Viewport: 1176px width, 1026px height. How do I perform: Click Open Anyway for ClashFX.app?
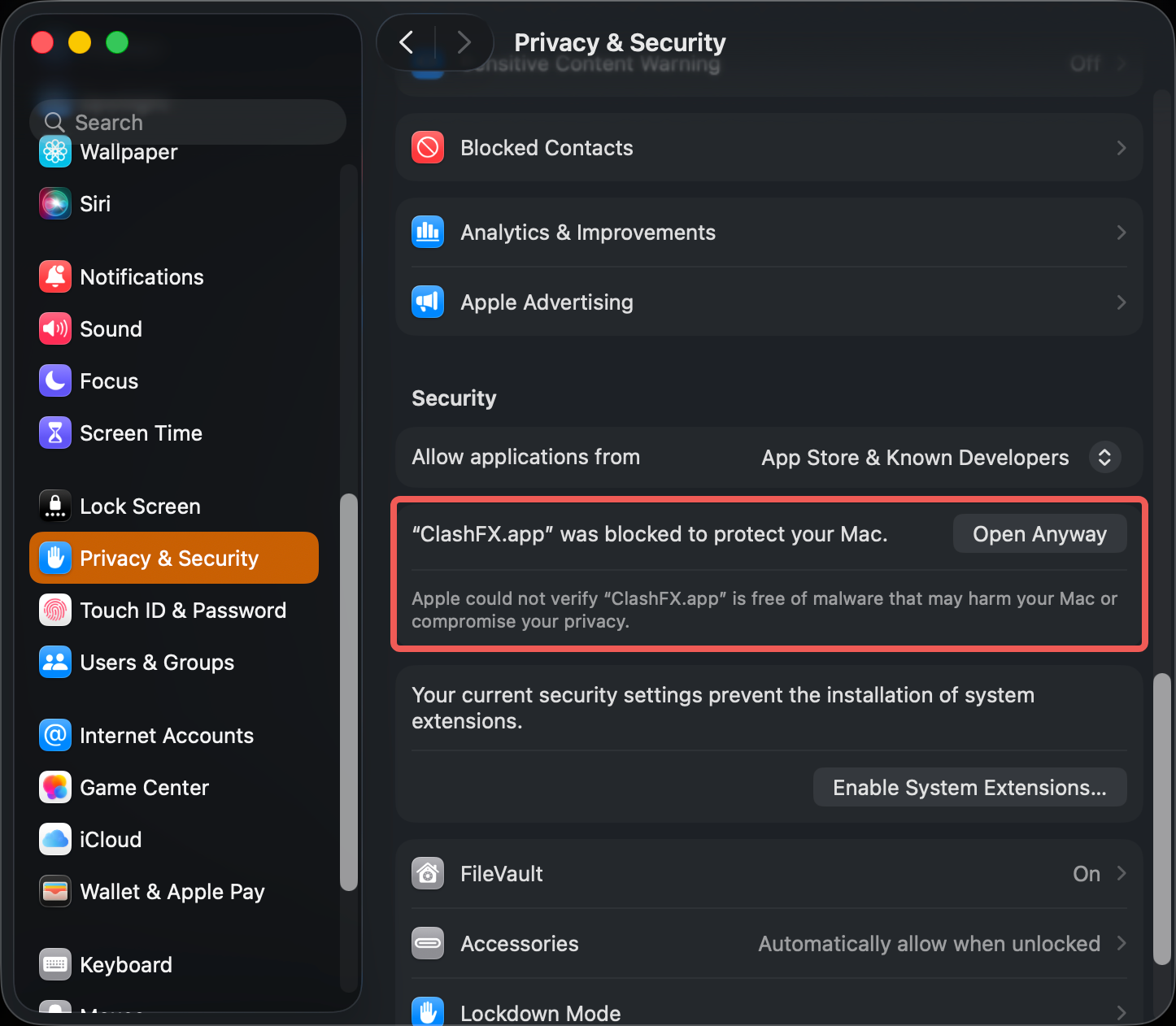1039,533
